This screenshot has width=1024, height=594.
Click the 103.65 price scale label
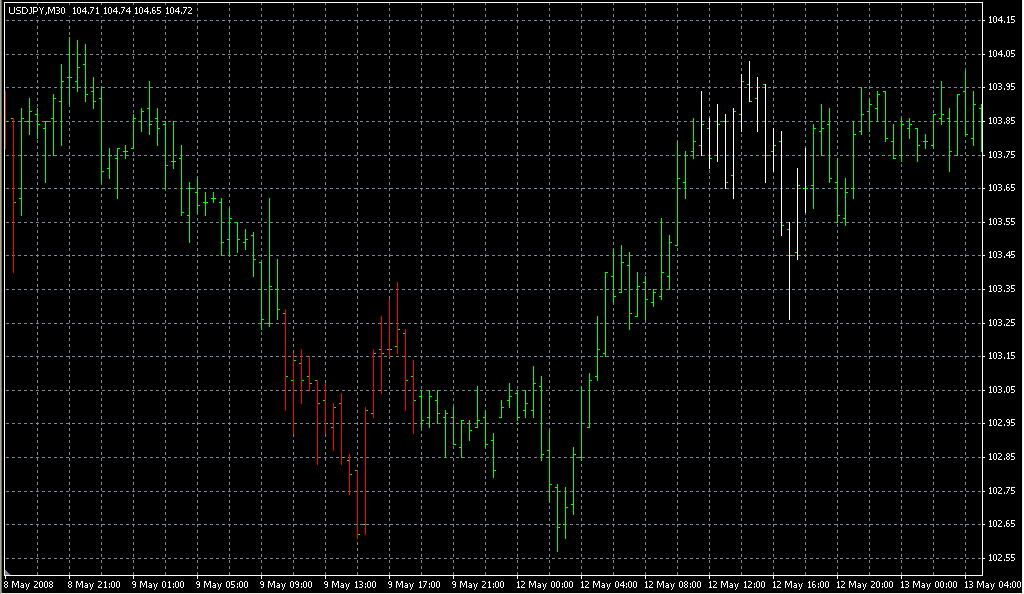point(1001,188)
